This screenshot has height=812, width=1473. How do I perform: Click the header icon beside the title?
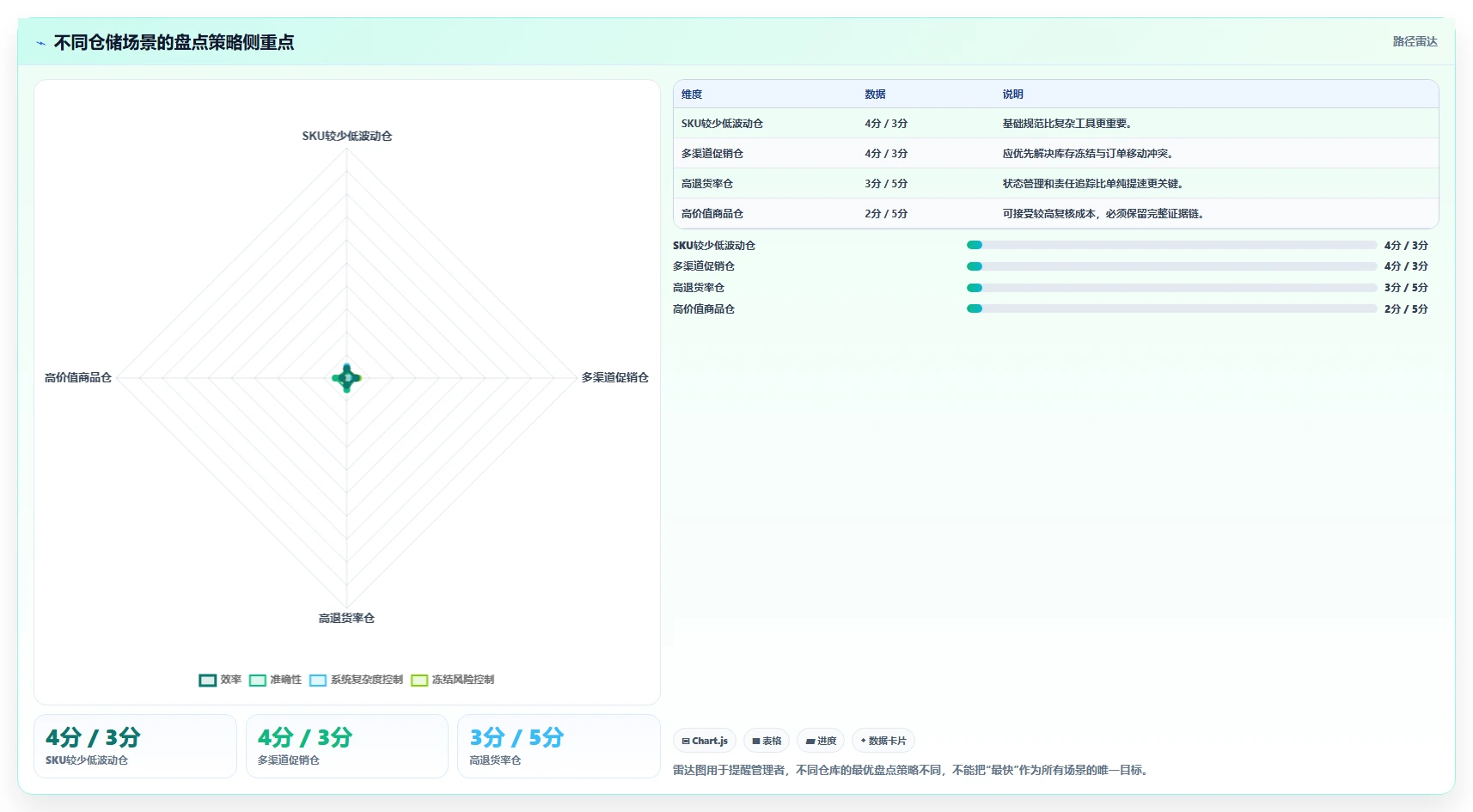[40, 43]
